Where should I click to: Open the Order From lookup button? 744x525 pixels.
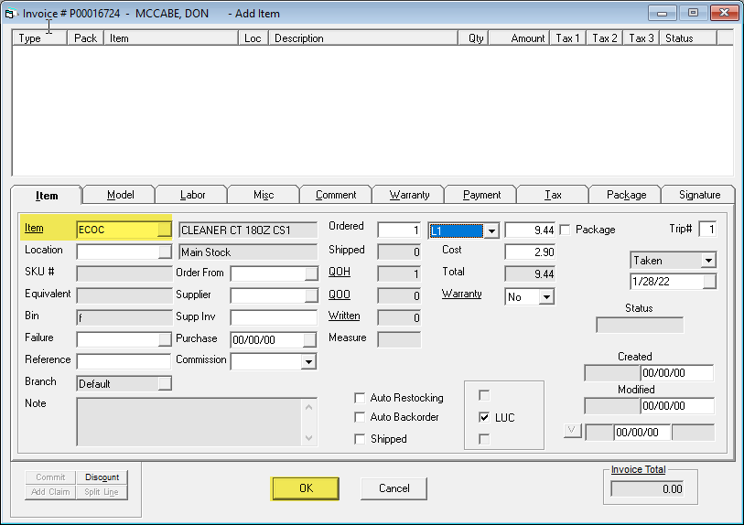[x=311, y=274]
